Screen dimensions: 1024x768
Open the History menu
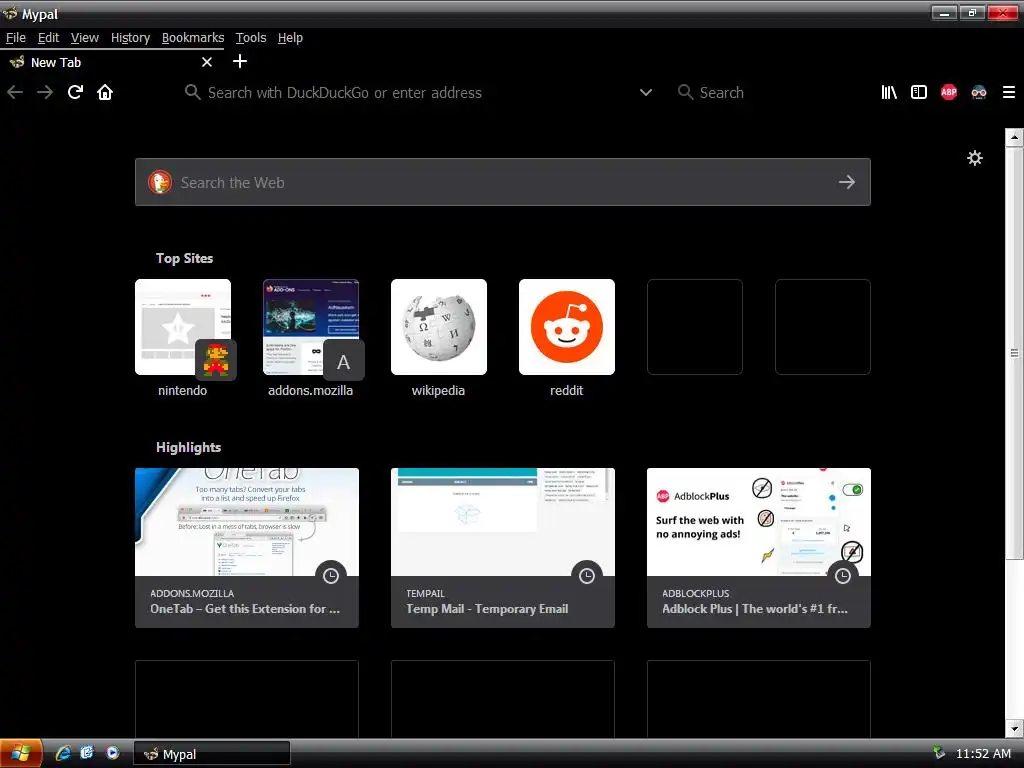point(130,38)
